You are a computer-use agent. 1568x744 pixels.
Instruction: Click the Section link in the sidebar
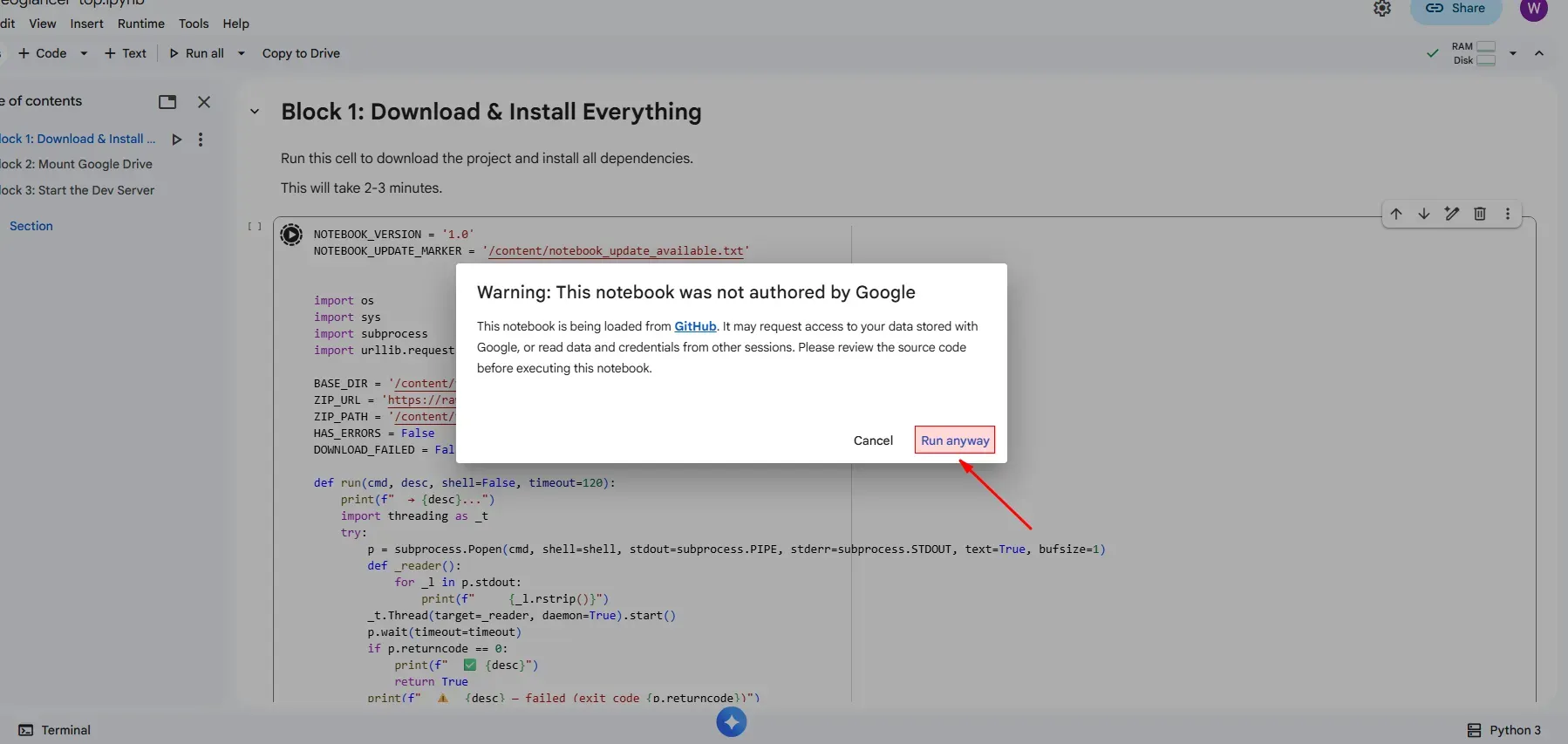(x=31, y=226)
